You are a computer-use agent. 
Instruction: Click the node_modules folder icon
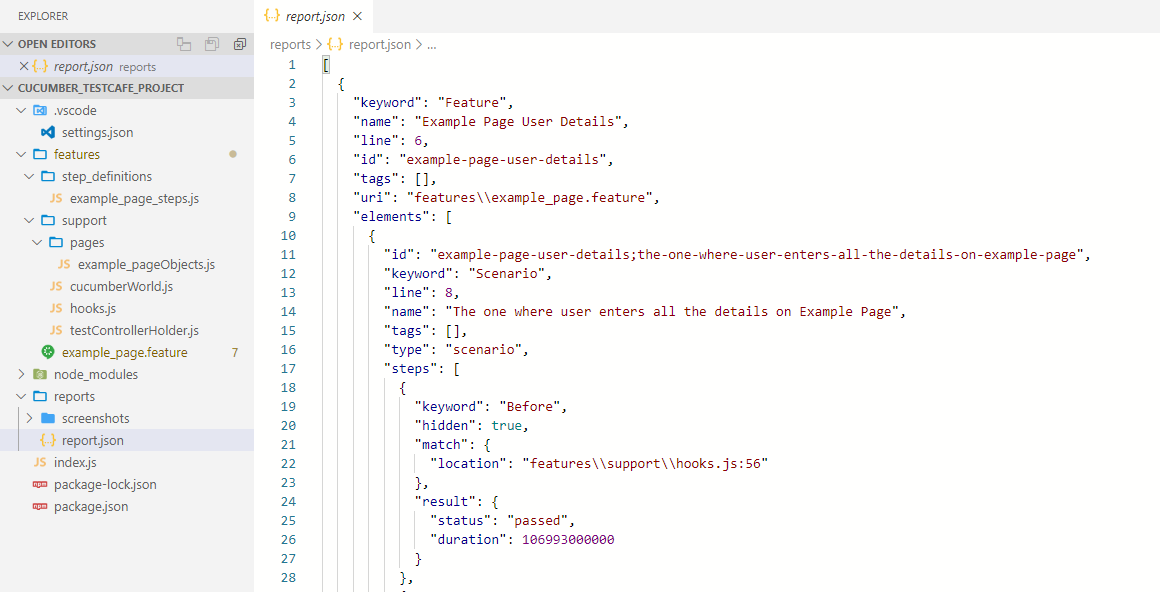[40, 374]
